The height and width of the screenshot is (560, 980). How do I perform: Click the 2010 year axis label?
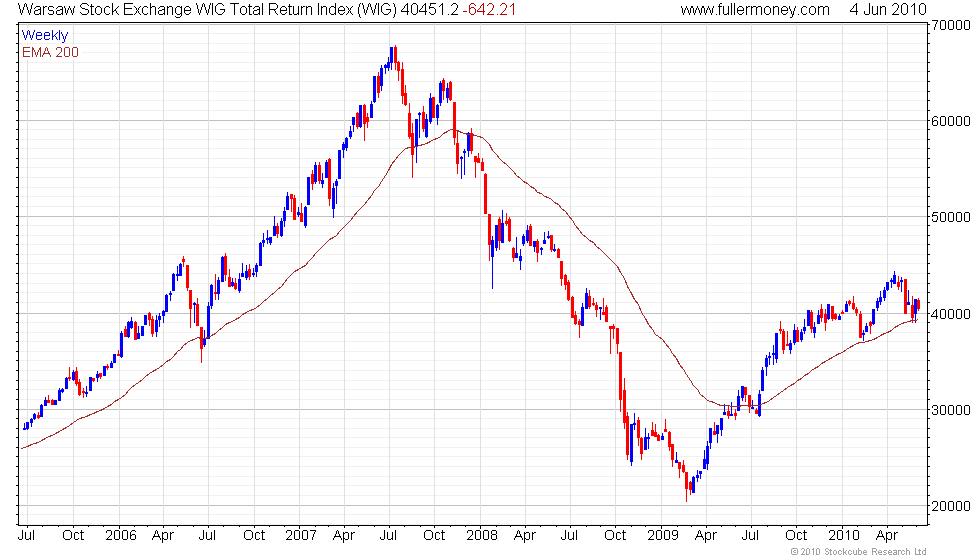click(844, 536)
